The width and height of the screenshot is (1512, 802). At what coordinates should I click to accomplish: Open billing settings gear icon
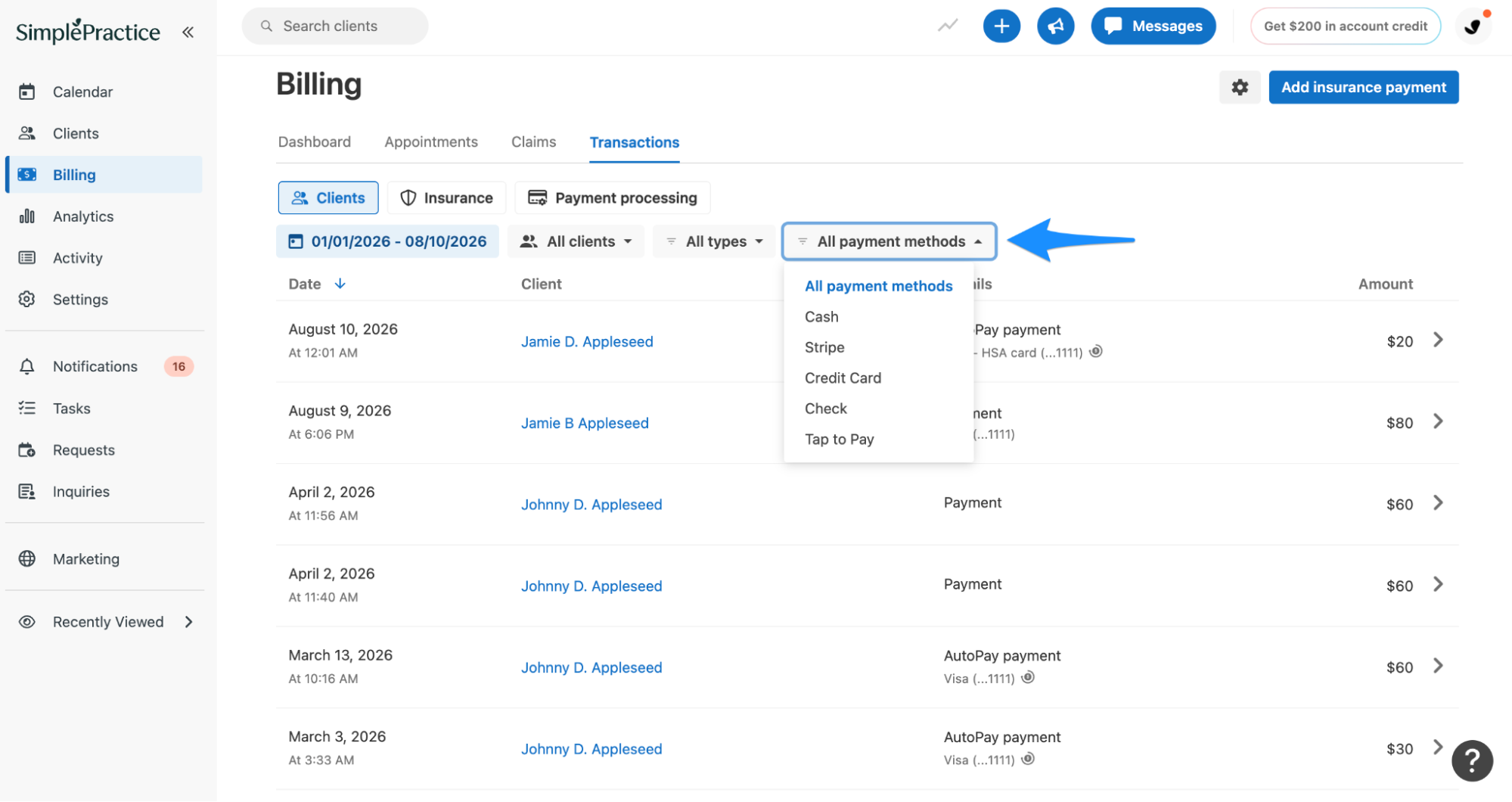point(1240,87)
